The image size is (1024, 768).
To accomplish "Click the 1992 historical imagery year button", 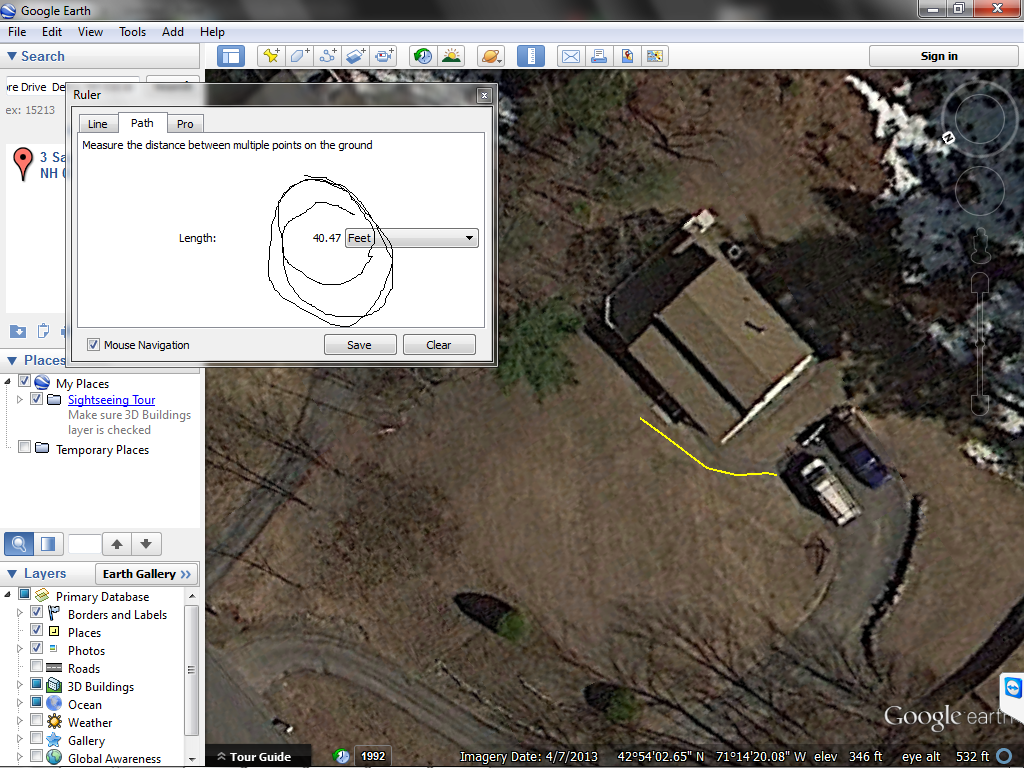I will (x=373, y=756).
